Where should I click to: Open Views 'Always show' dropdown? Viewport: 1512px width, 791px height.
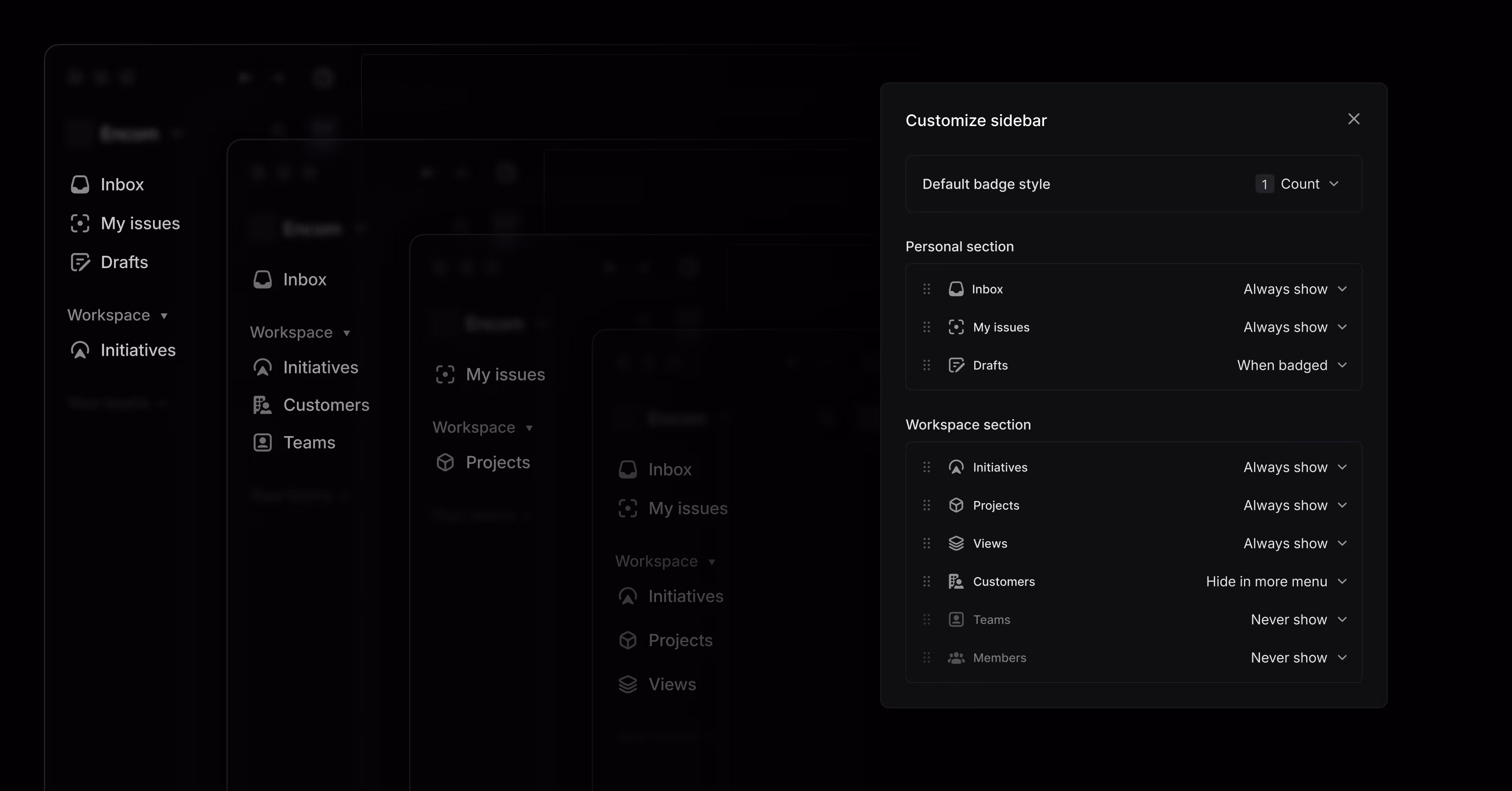(1295, 544)
